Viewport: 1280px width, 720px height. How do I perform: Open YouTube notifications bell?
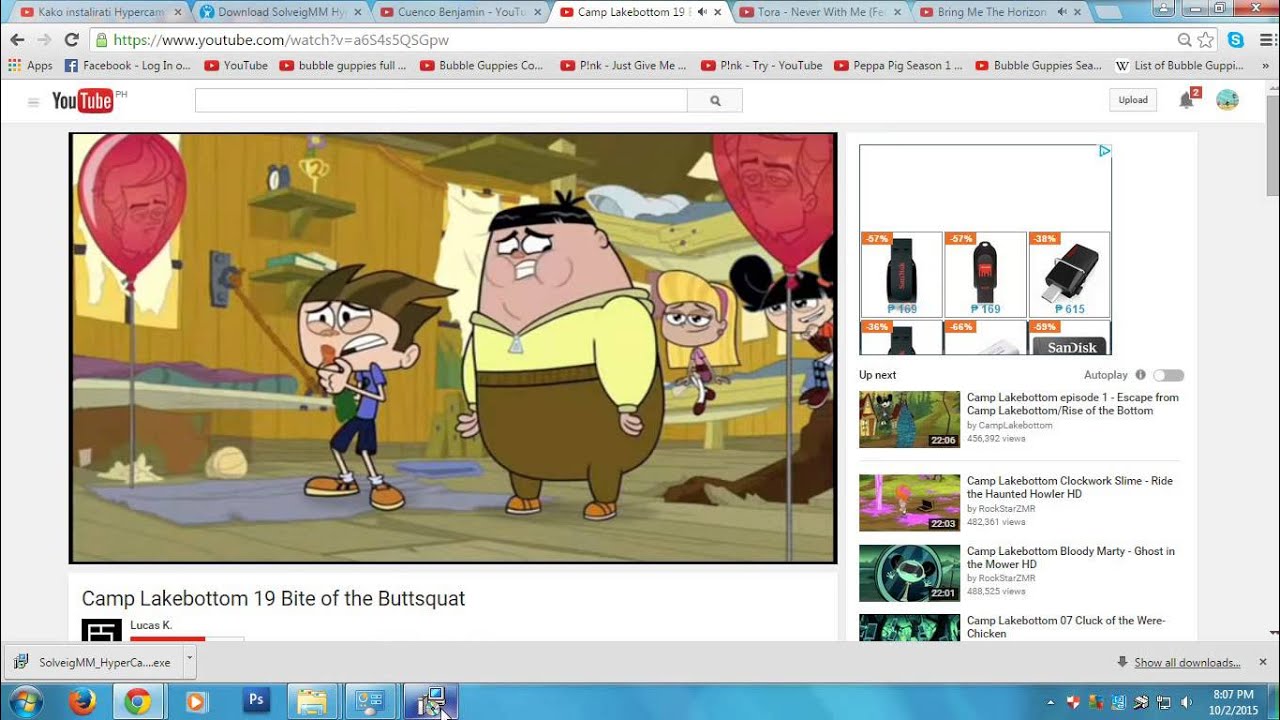(x=1187, y=99)
